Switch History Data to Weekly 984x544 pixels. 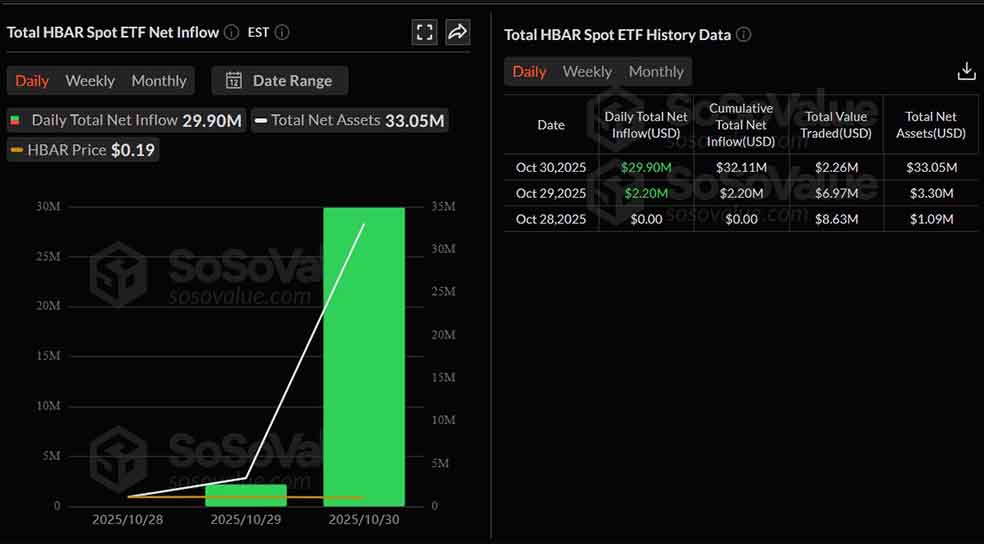pos(587,72)
